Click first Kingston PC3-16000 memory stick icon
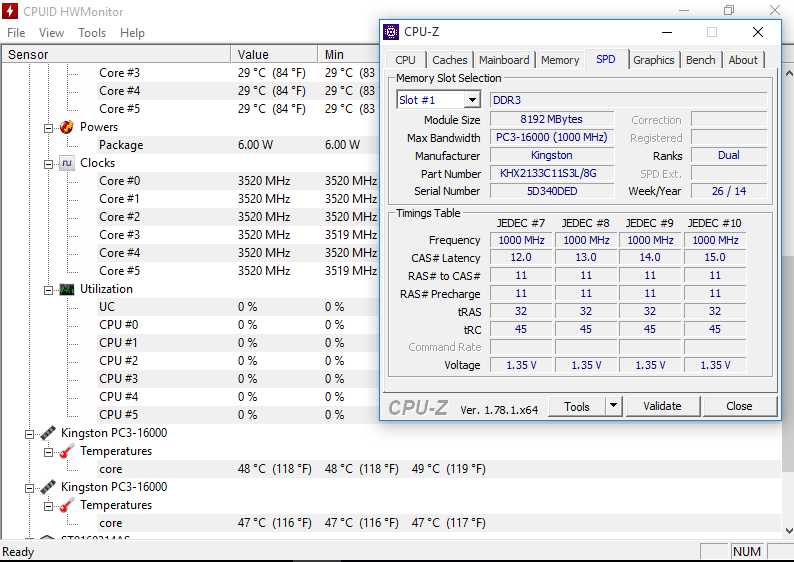This screenshot has height=562, width=794. [48, 433]
